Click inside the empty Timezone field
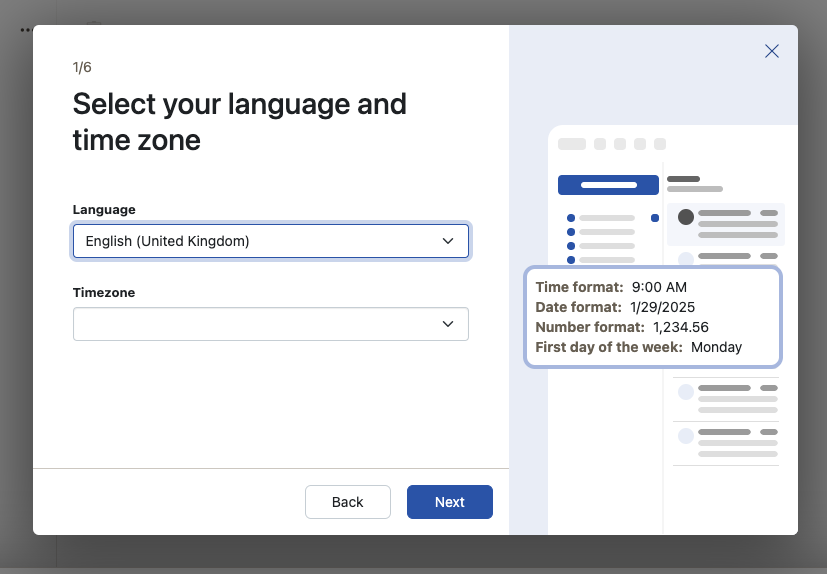The width and height of the screenshot is (827, 574). click(250, 324)
